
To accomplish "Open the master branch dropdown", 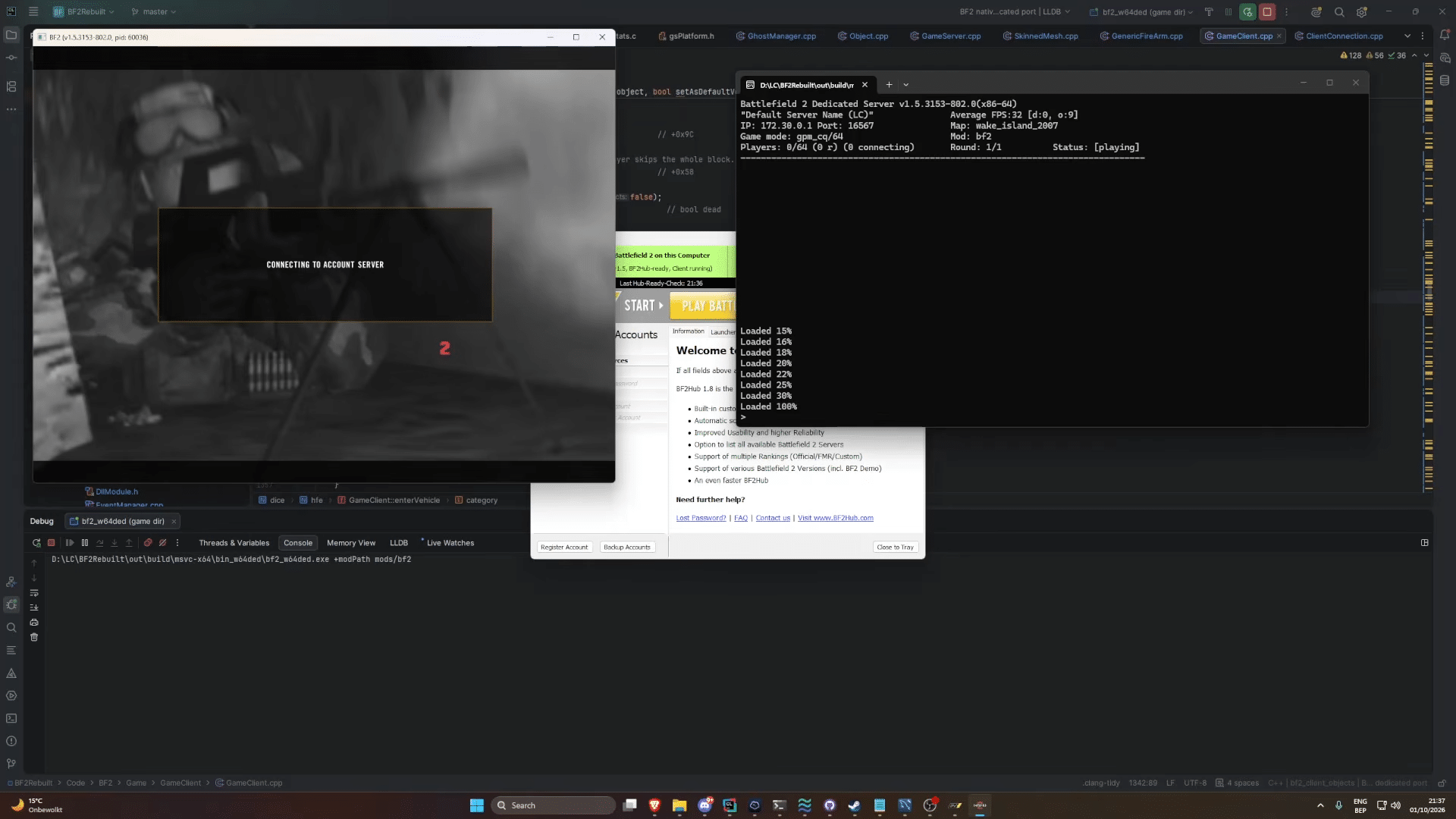I will click(x=154, y=12).
